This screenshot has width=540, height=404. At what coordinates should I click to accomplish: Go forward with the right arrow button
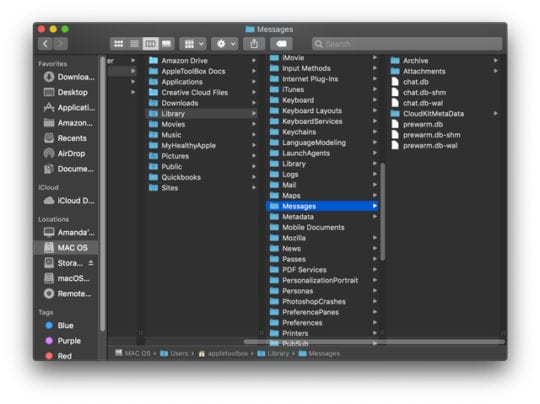pyautogui.click(x=61, y=44)
